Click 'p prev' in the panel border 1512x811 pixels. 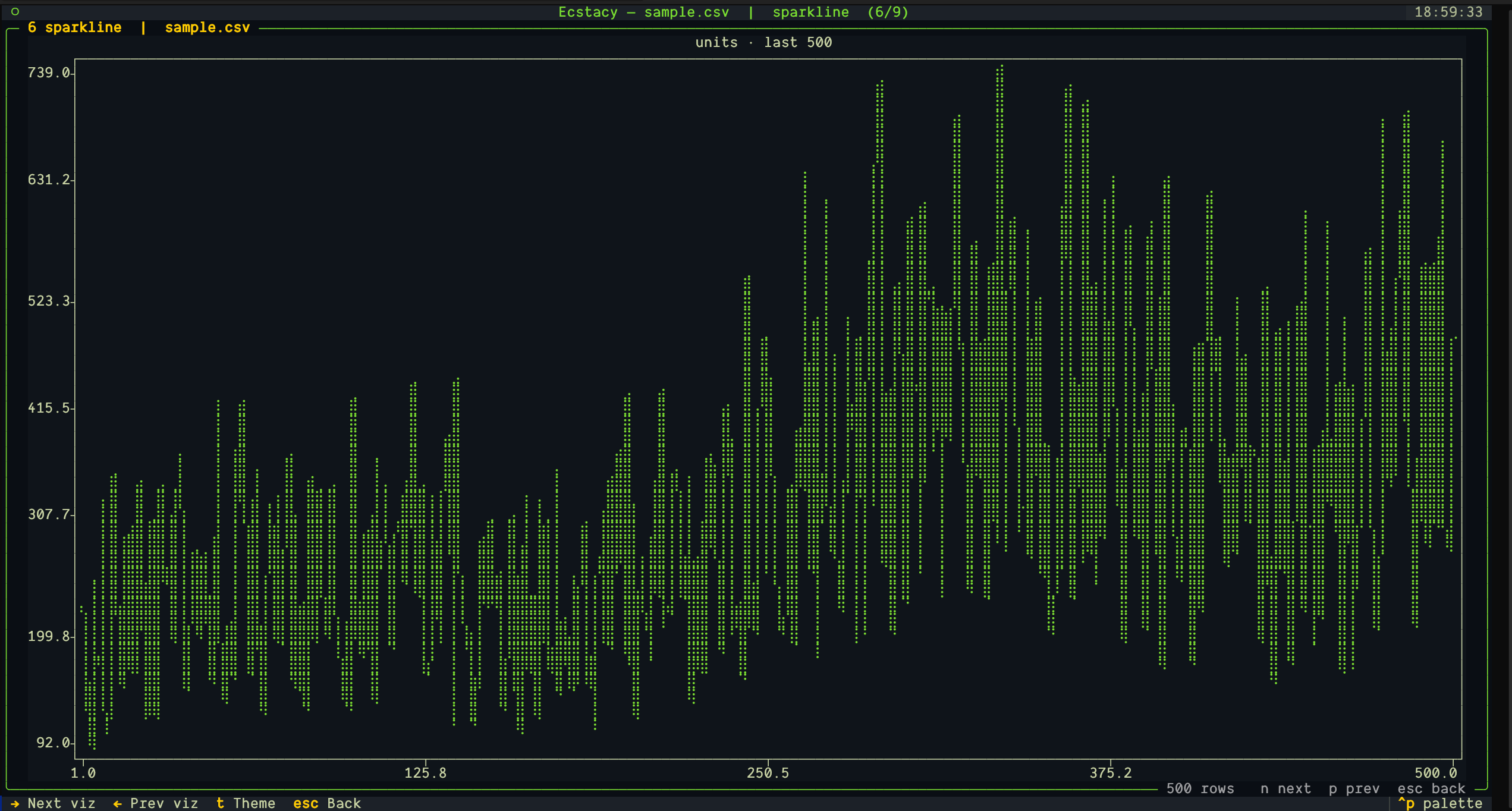1354,788
